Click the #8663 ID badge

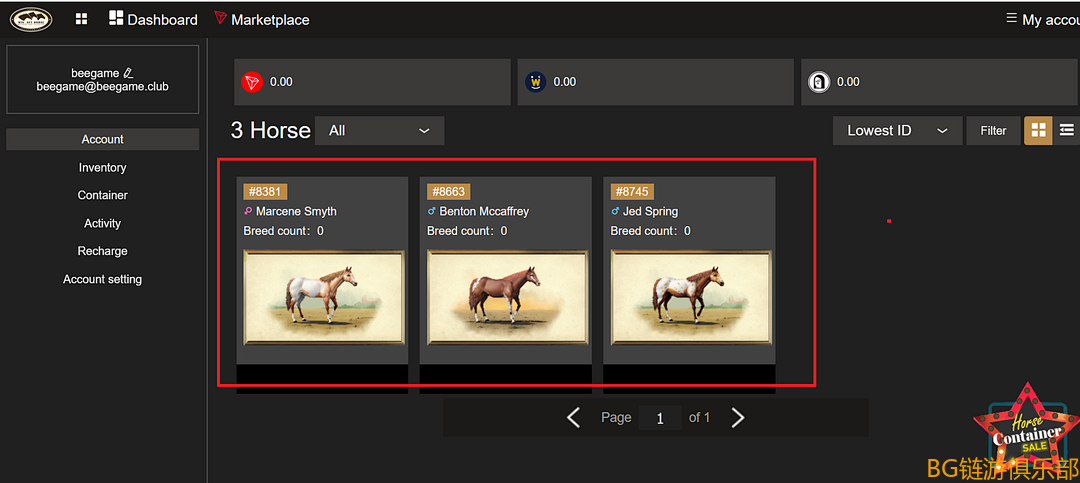448,192
